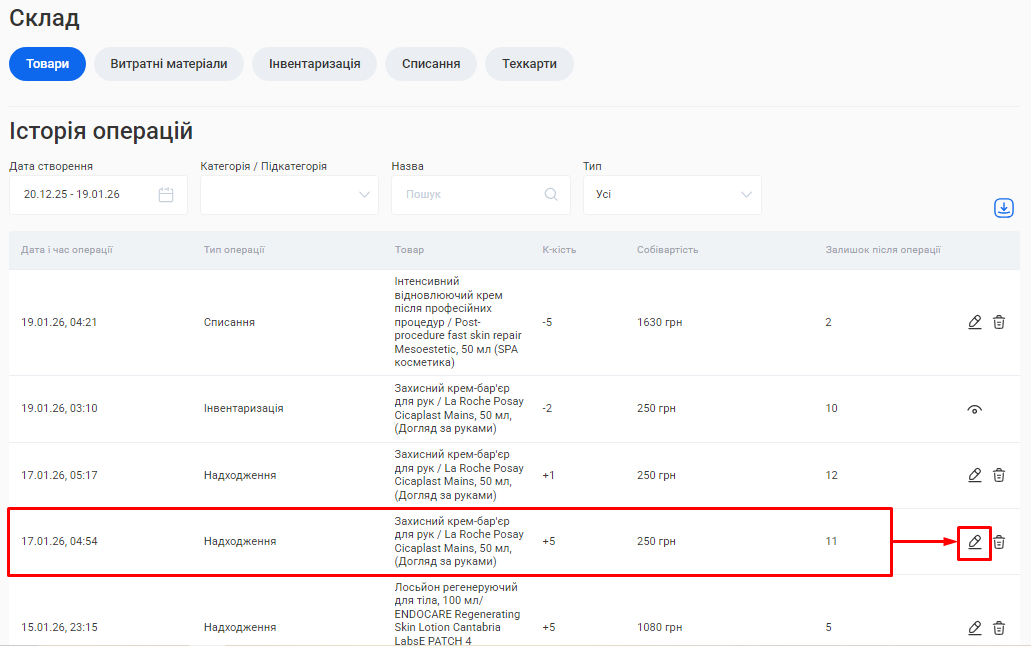Open the Інвентаризація tab

314,64
